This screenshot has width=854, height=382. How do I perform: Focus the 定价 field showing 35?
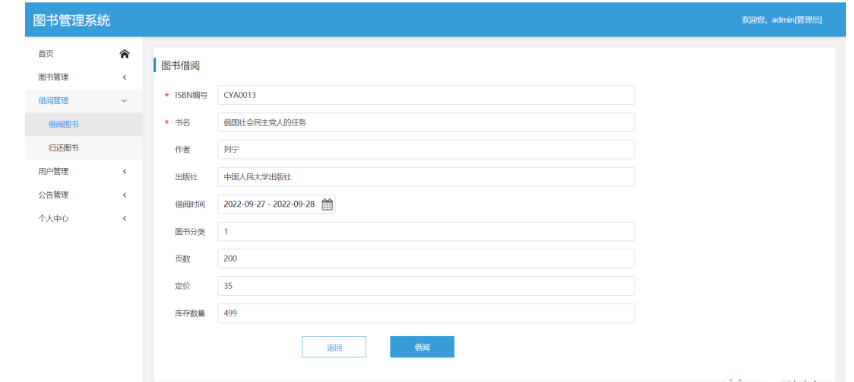click(426, 286)
